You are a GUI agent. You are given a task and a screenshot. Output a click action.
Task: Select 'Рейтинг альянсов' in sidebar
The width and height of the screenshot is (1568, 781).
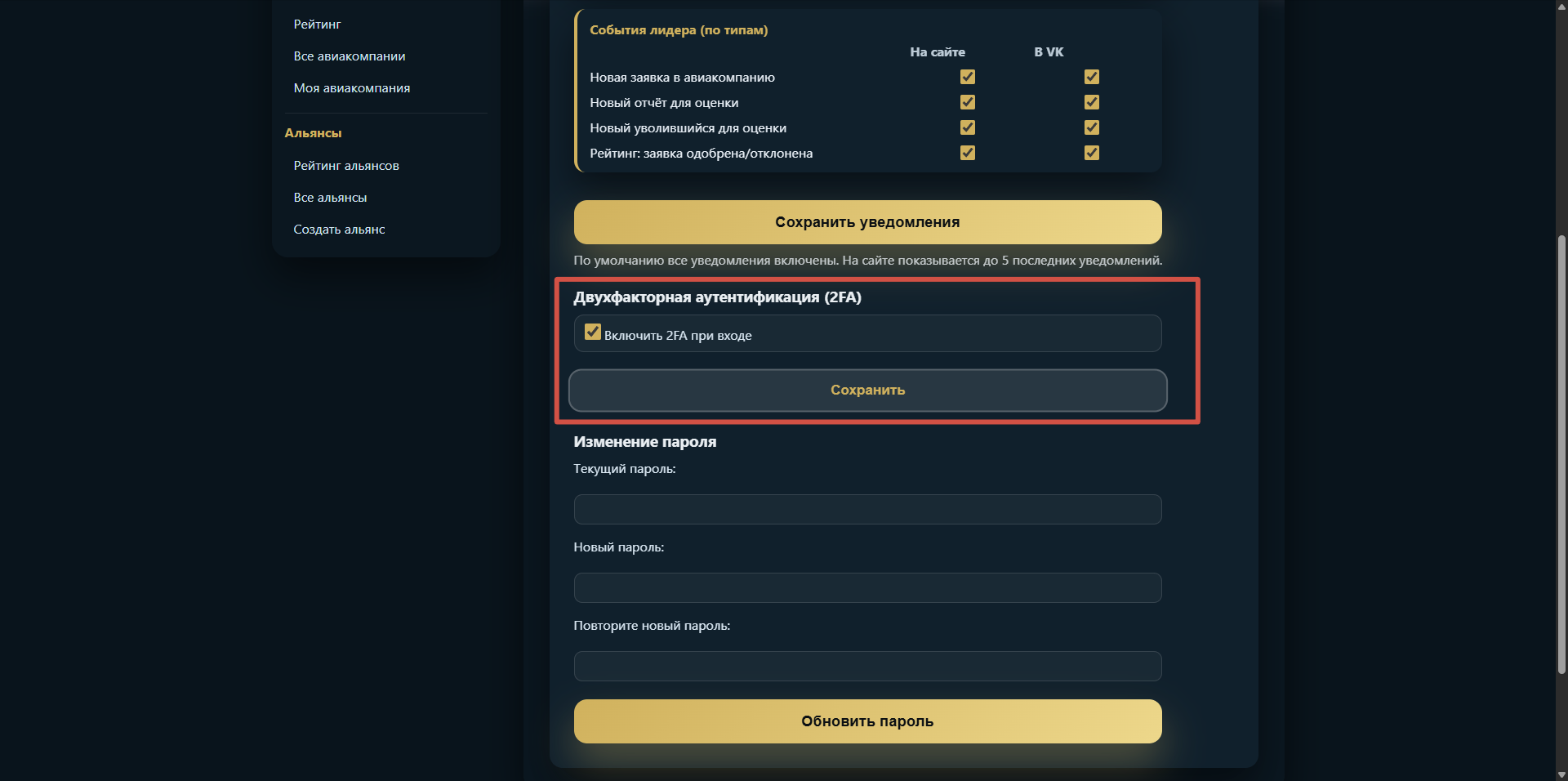pyautogui.click(x=346, y=165)
